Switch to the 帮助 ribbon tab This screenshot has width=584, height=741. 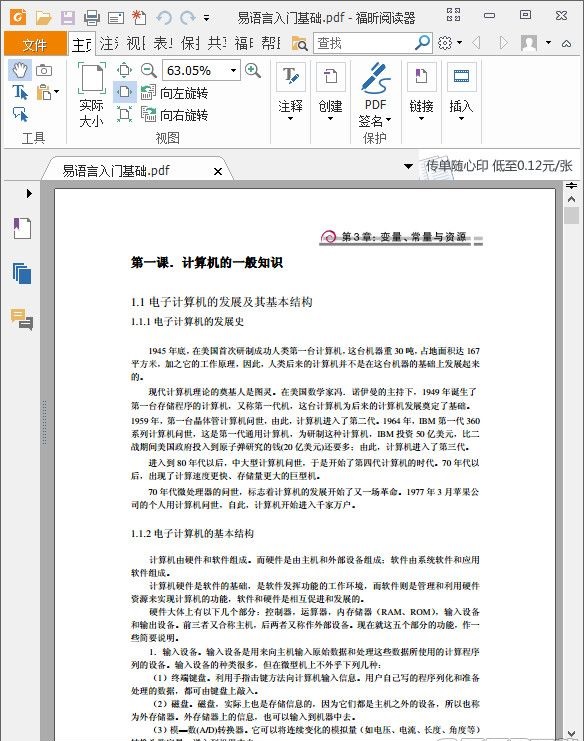pos(271,44)
